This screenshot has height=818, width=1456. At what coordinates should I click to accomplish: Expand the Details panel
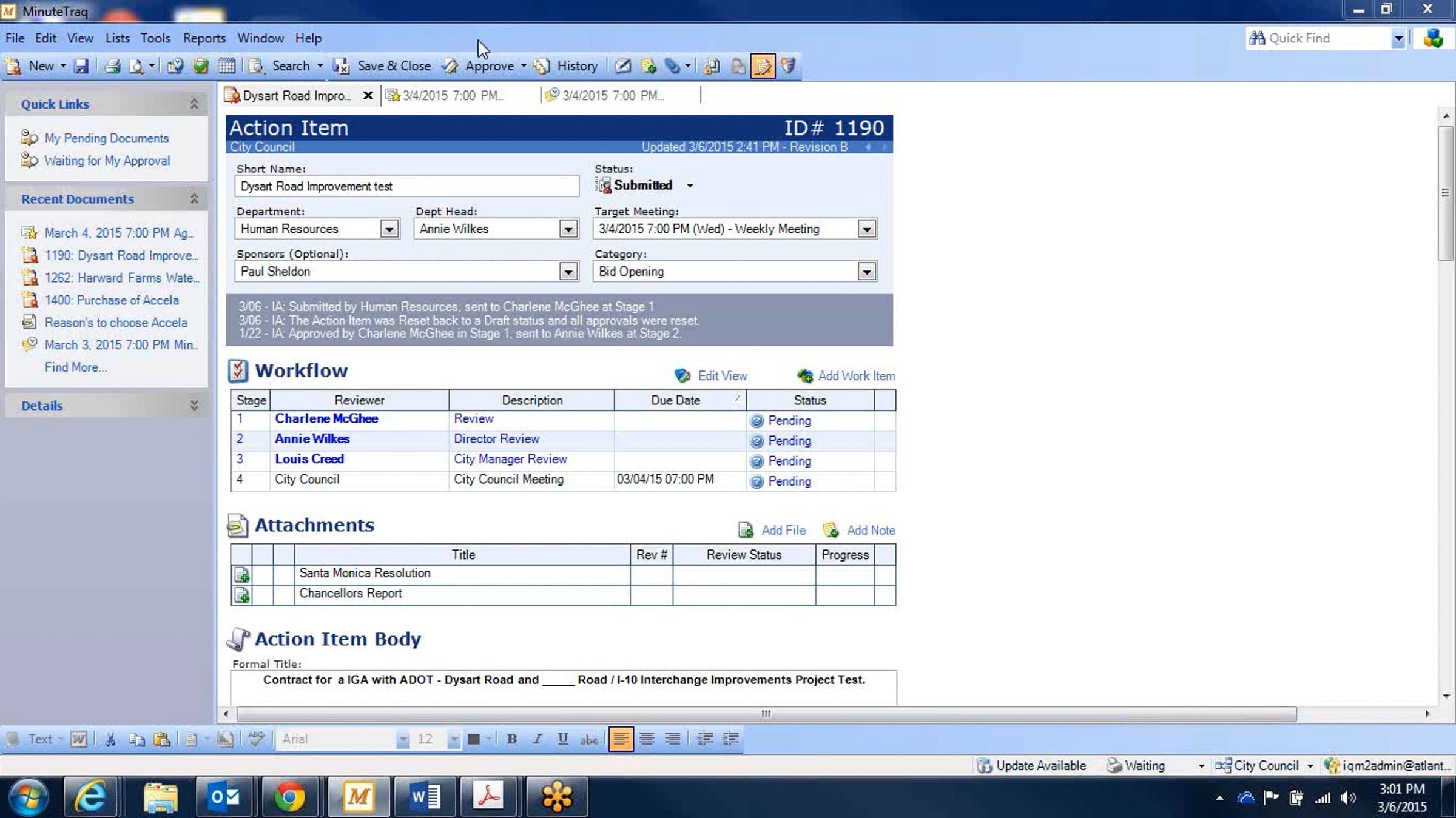(194, 406)
